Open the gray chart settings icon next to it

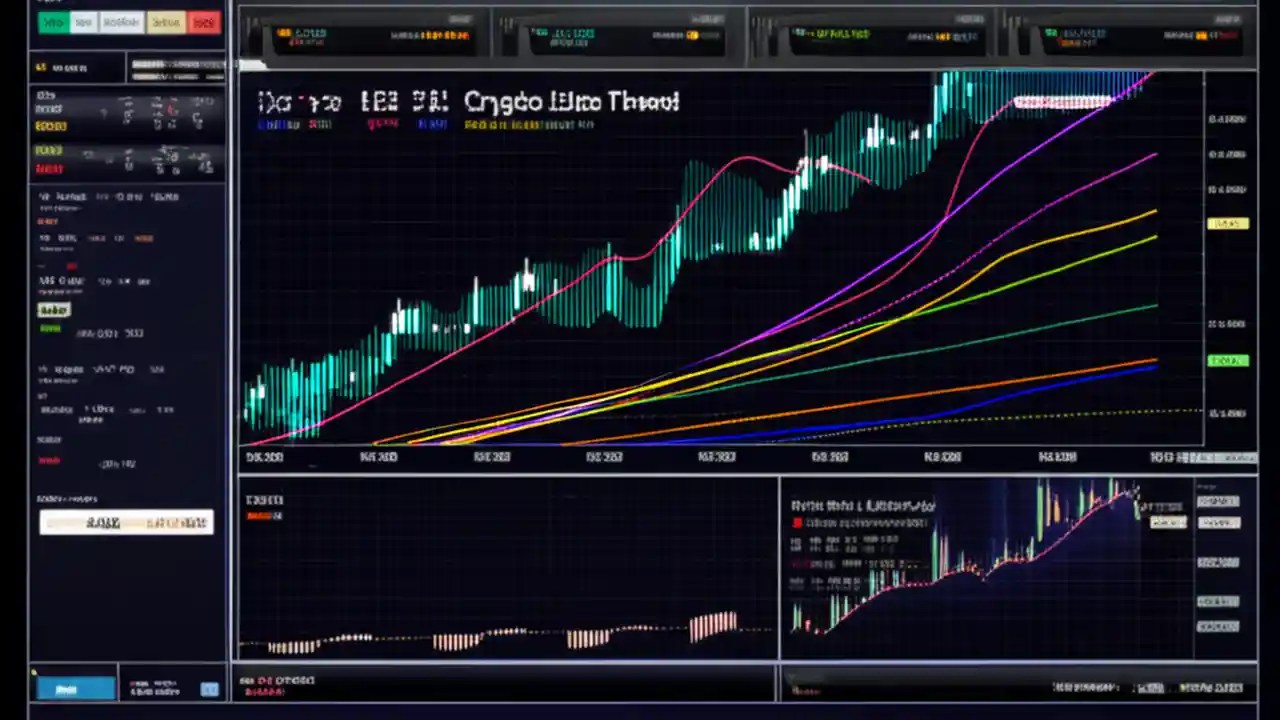tap(120, 22)
